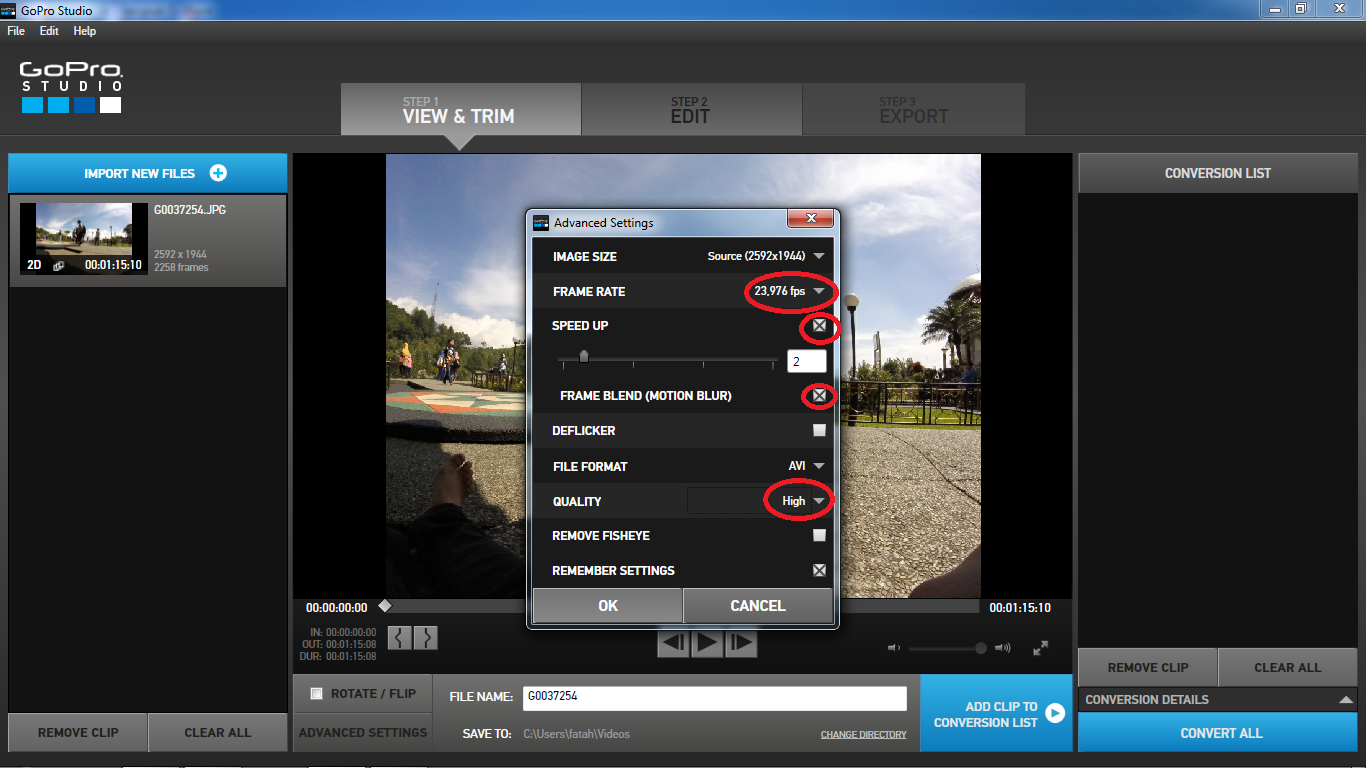
Task: Click Remove Clip under Conversion List
Action: (x=1148, y=668)
